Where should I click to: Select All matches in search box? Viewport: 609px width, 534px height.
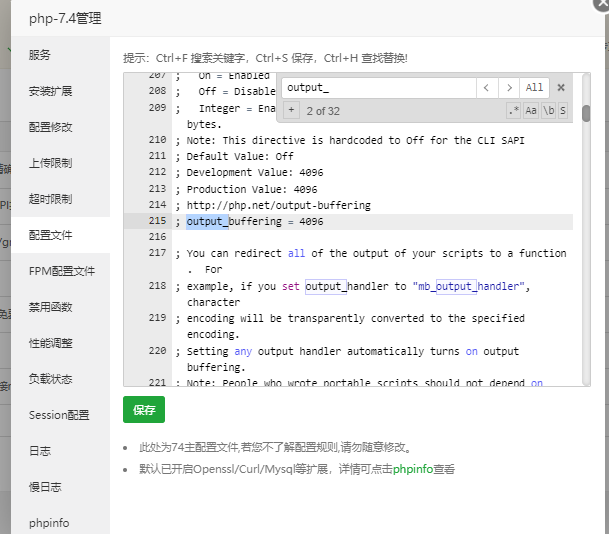click(x=535, y=88)
